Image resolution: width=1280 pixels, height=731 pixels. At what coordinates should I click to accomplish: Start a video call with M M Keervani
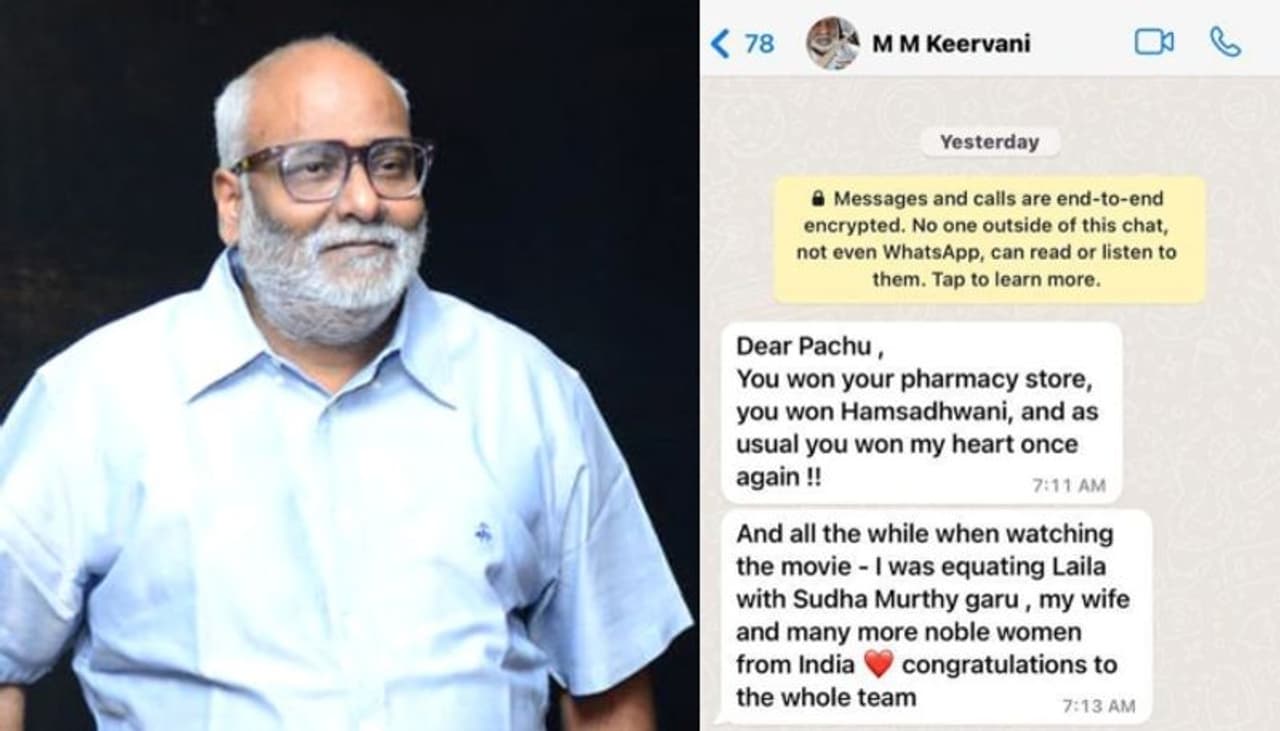1154,42
